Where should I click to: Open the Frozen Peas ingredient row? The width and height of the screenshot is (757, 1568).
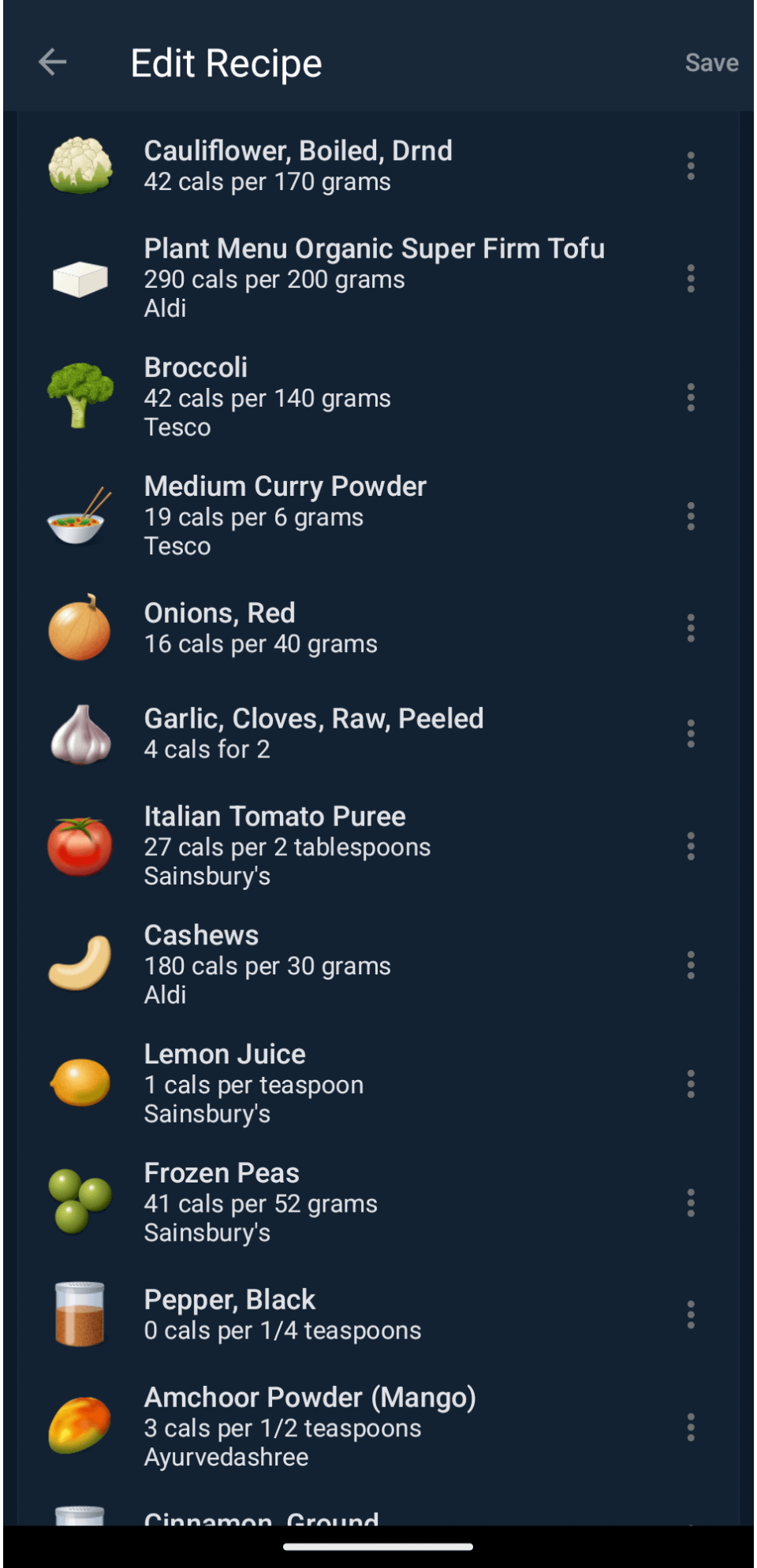pyautogui.click(x=222, y=1174)
